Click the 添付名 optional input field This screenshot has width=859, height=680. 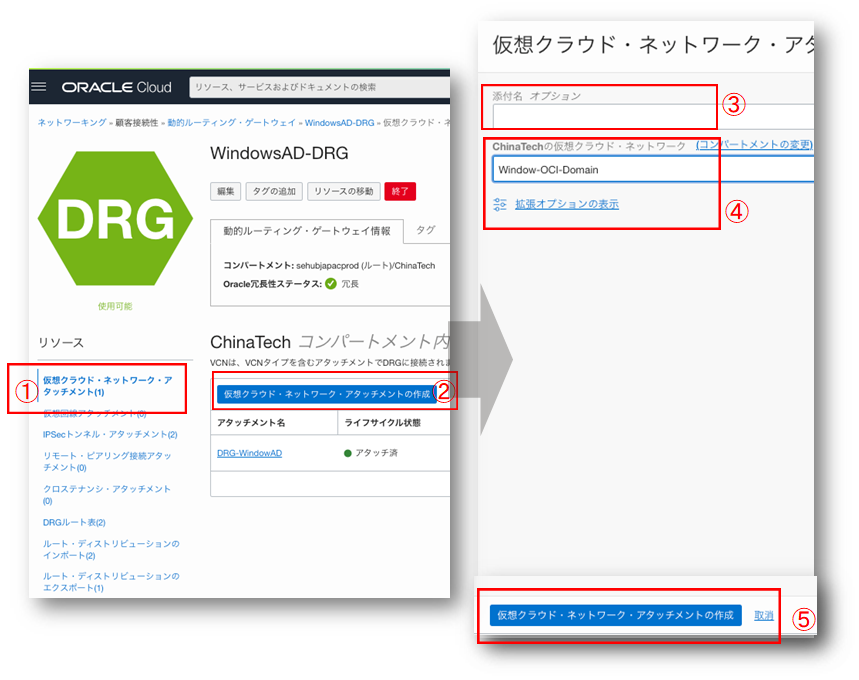click(x=653, y=116)
